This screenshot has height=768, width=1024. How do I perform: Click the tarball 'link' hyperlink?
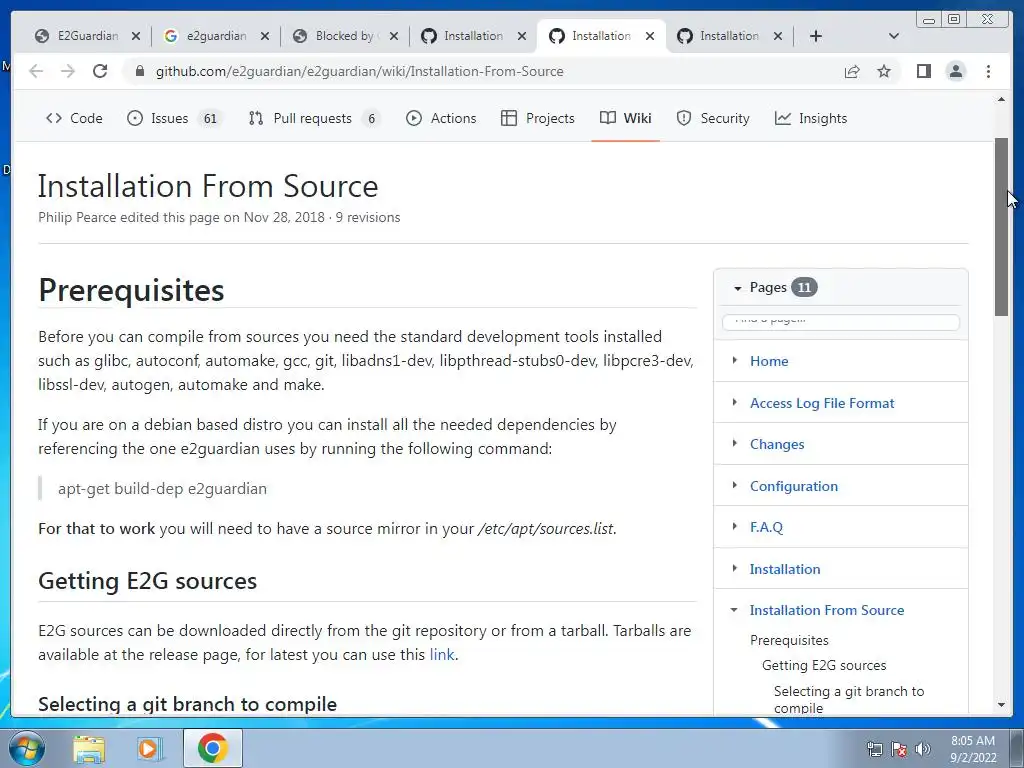442,654
